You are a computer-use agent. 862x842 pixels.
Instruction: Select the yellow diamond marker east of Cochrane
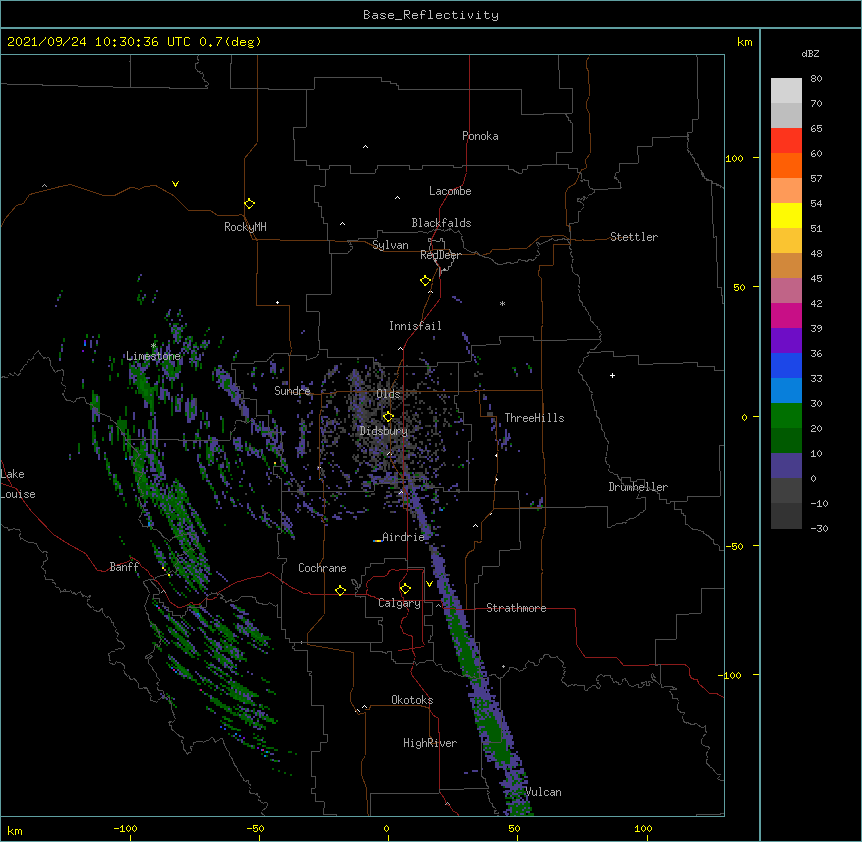(340, 590)
